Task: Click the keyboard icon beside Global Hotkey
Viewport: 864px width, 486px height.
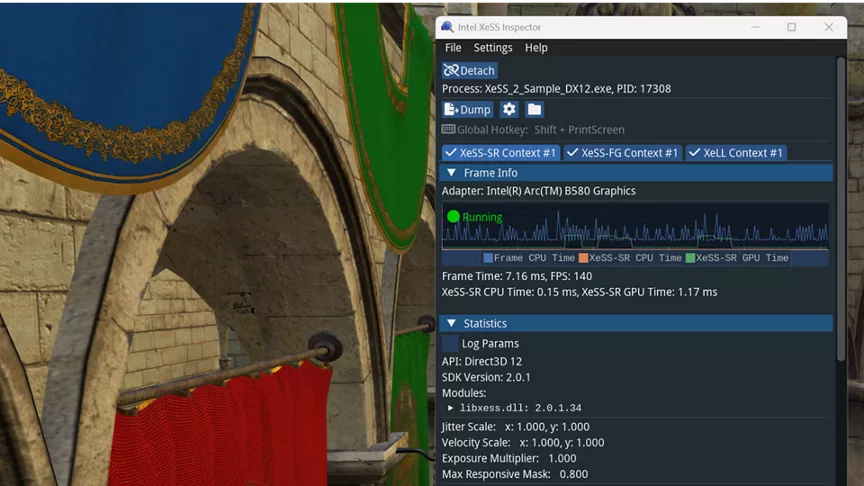Action: click(x=449, y=129)
